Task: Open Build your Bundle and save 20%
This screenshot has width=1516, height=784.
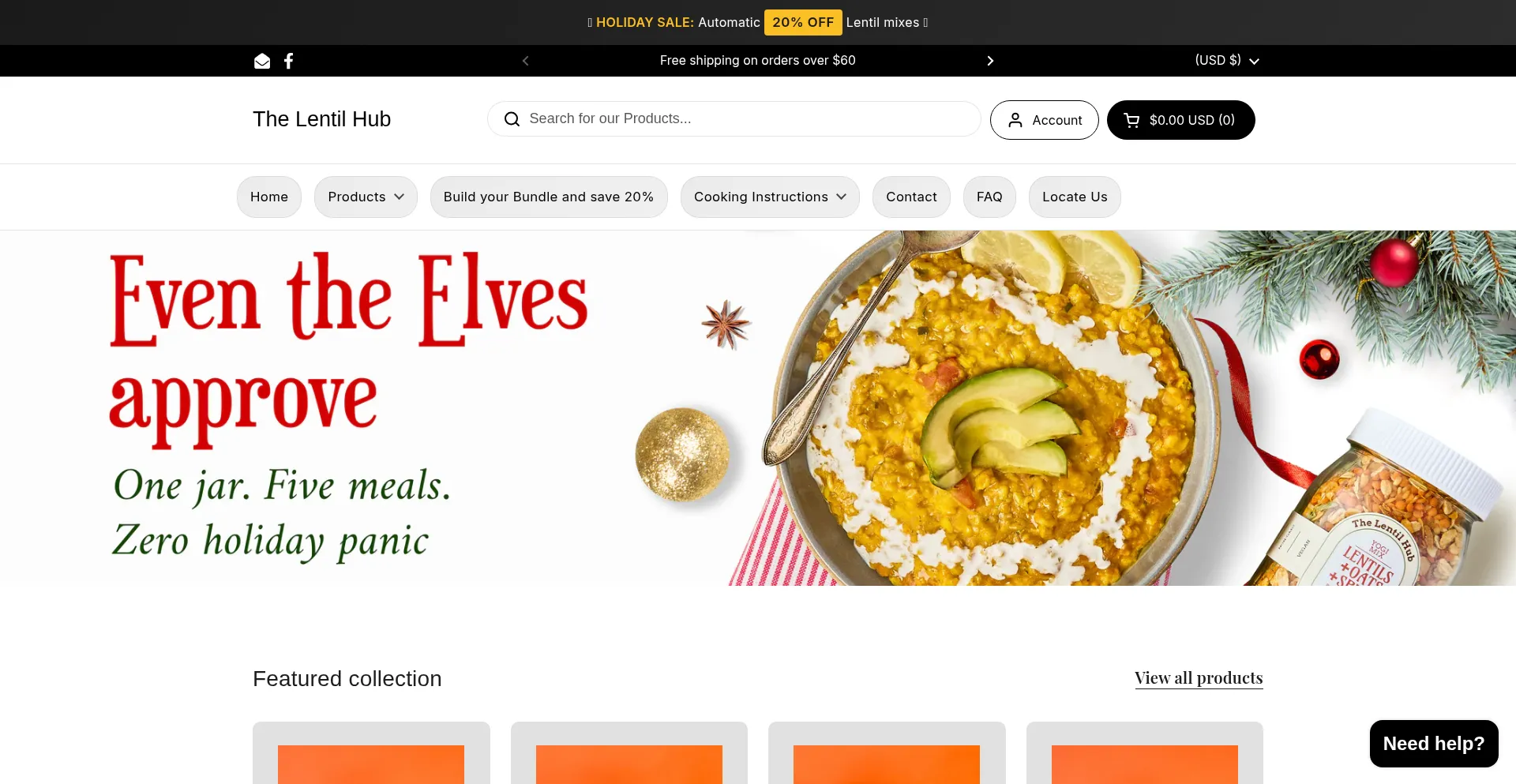Action: click(x=549, y=197)
